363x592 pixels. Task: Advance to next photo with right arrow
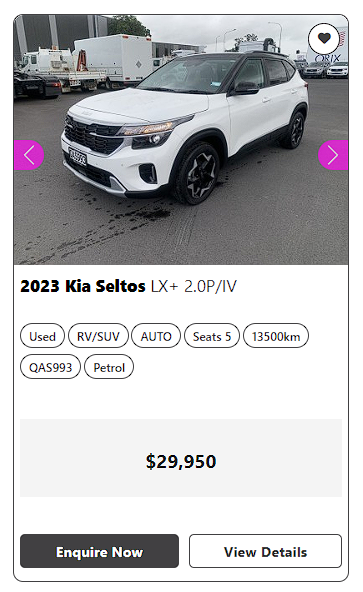[333, 155]
